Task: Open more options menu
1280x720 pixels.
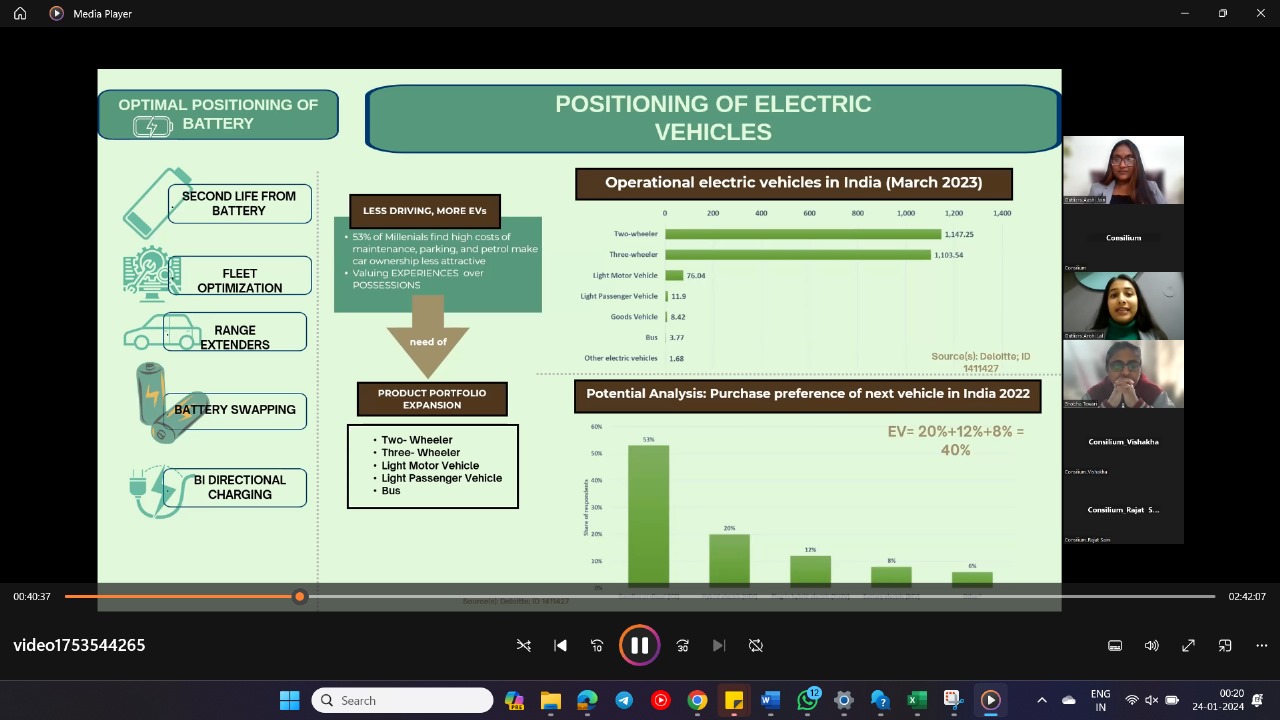Action: (x=1261, y=646)
